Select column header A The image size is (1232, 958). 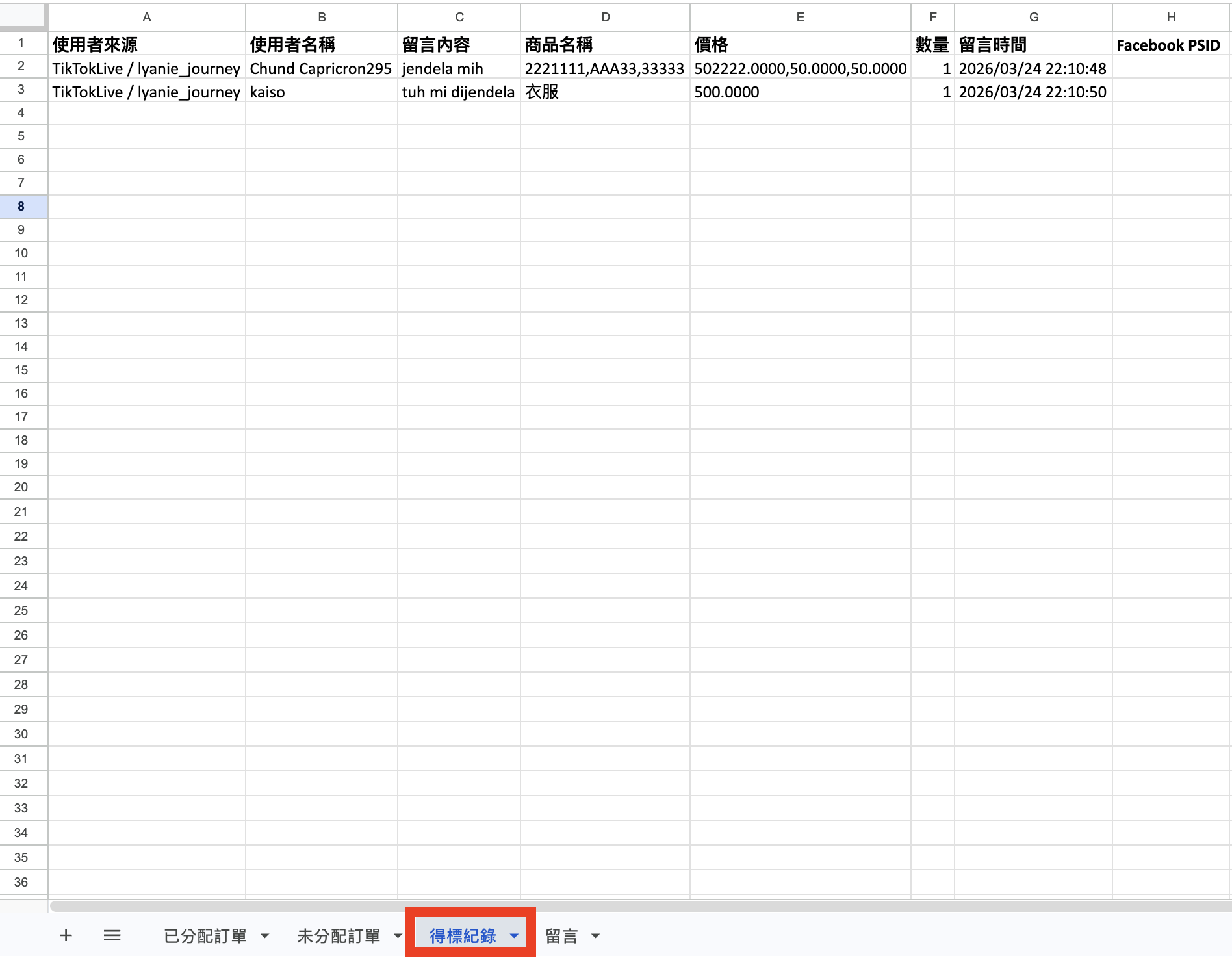(x=146, y=18)
